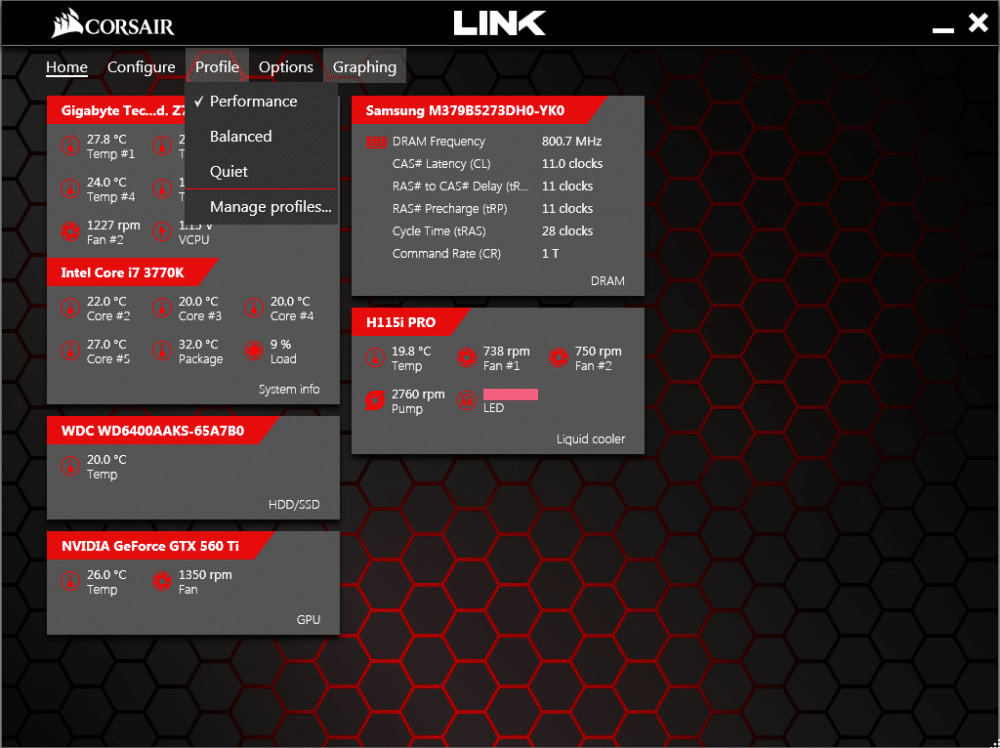This screenshot has width=1000, height=748.
Task: Click the Temp #1 thermometer icon
Action: (70, 146)
